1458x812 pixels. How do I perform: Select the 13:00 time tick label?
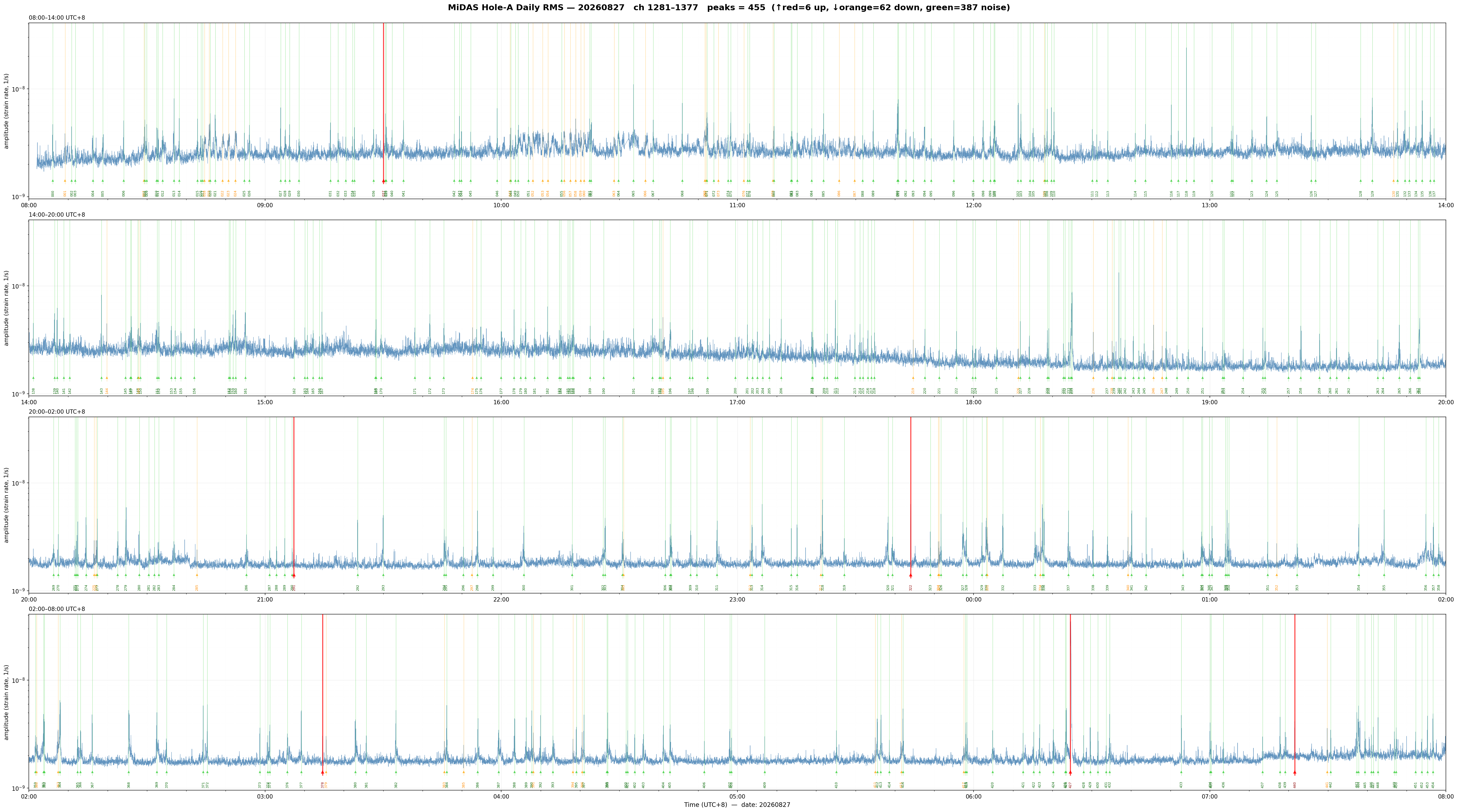pos(1210,205)
